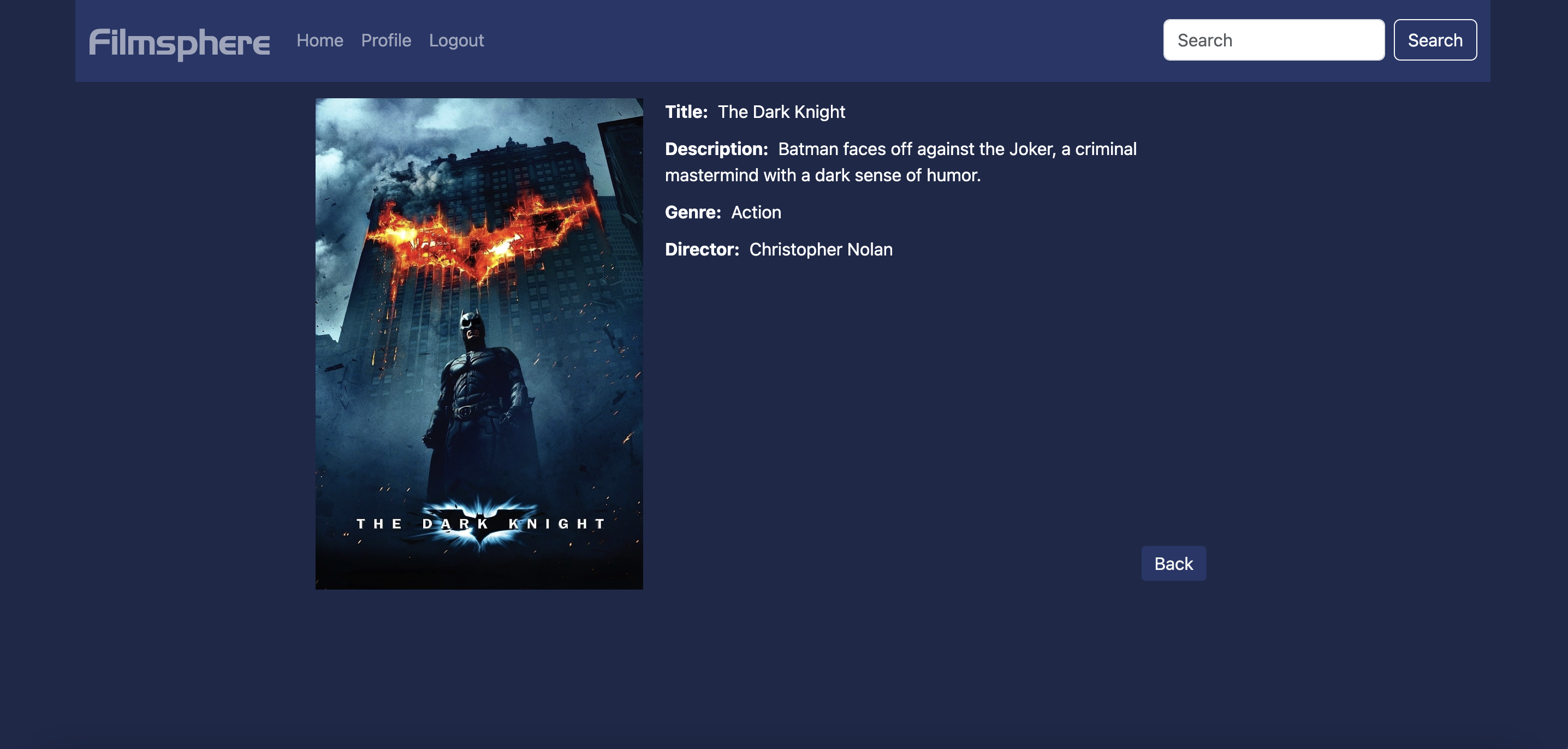Select Logout in the navbar
Image resolution: width=1568 pixels, height=749 pixels.
[456, 40]
